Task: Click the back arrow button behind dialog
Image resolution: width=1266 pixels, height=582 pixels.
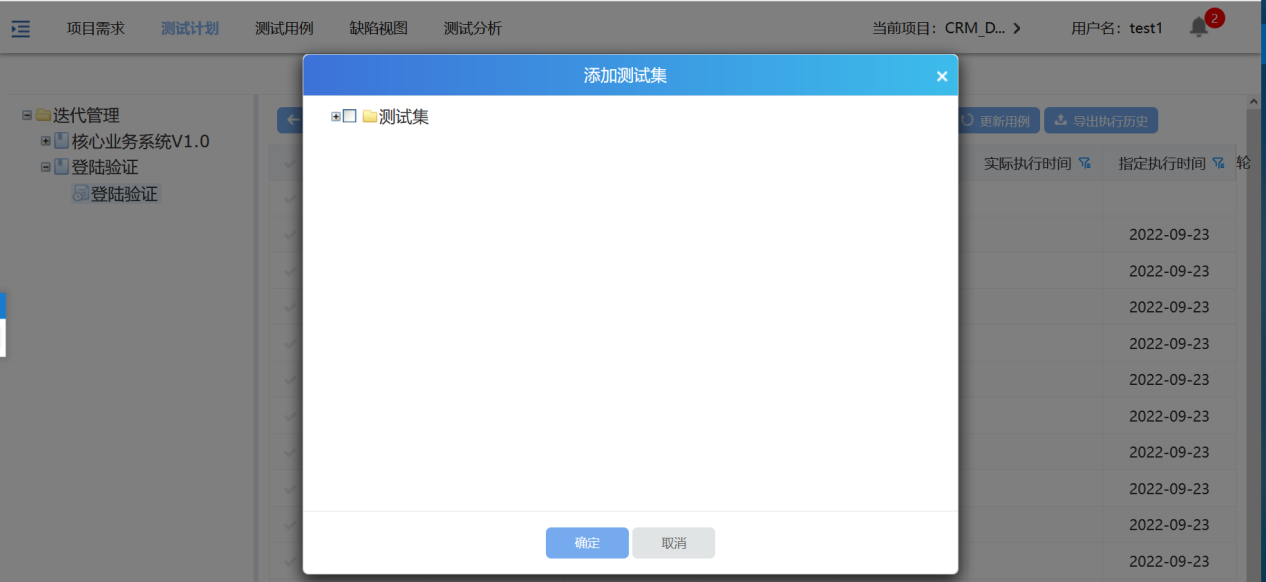Action: [291, 121]
